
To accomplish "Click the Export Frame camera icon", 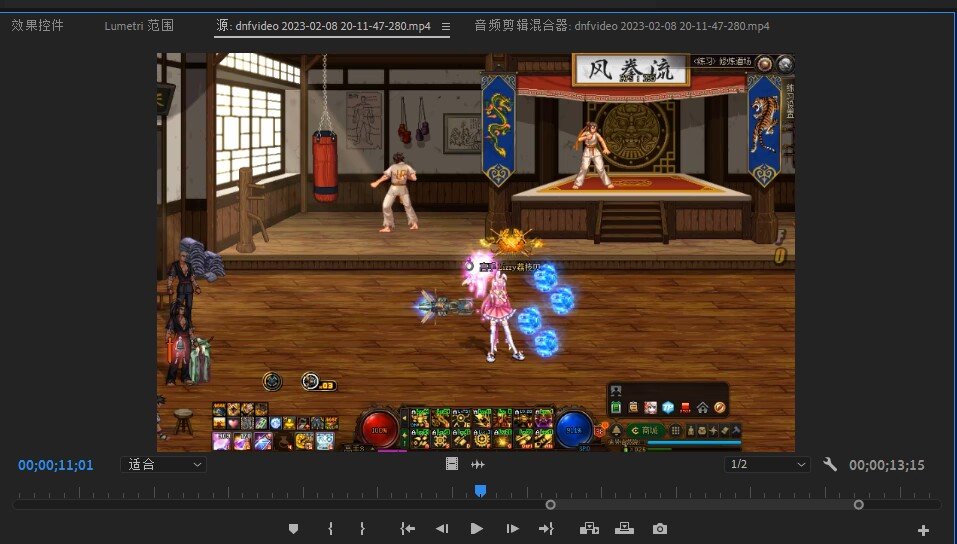I will coord(660,529).
